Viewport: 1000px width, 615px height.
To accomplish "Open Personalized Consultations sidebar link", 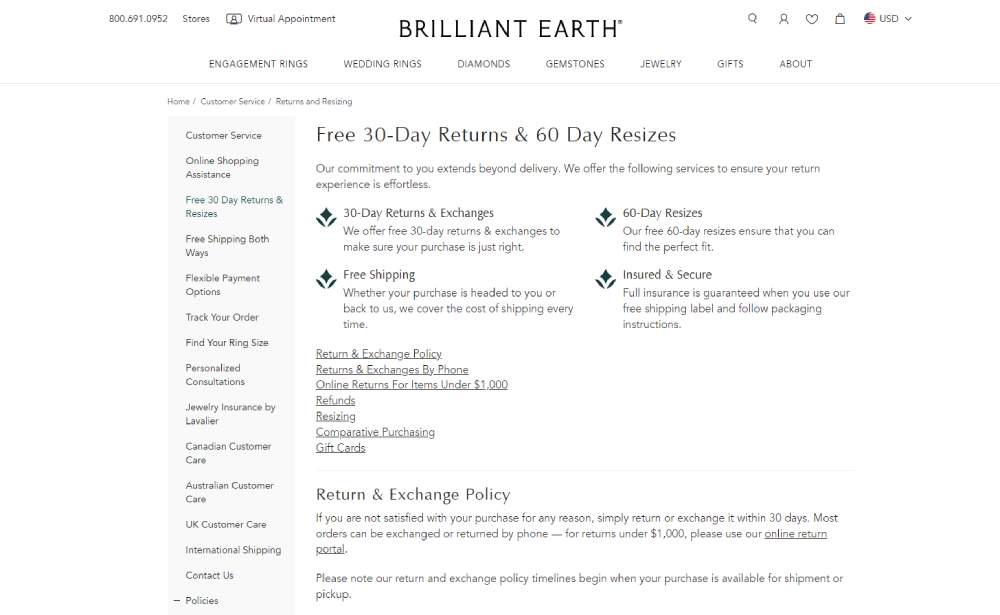I will tap(215, 374).
